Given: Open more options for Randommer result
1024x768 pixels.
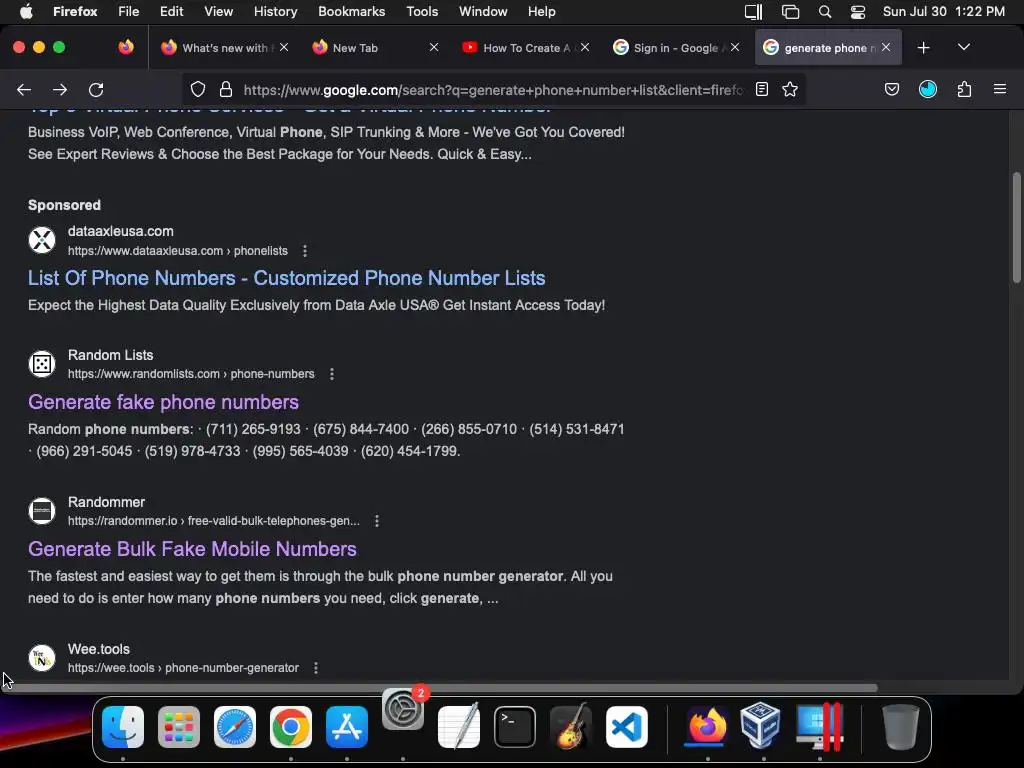Looking at the screenshot, I should pos(377,521).
